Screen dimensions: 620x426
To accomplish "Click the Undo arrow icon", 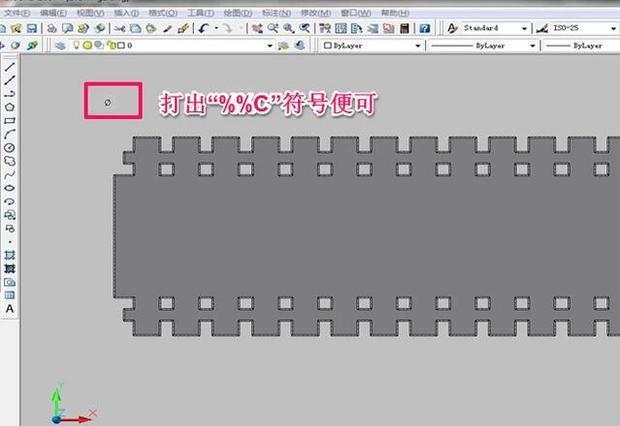I will [204, 29].
